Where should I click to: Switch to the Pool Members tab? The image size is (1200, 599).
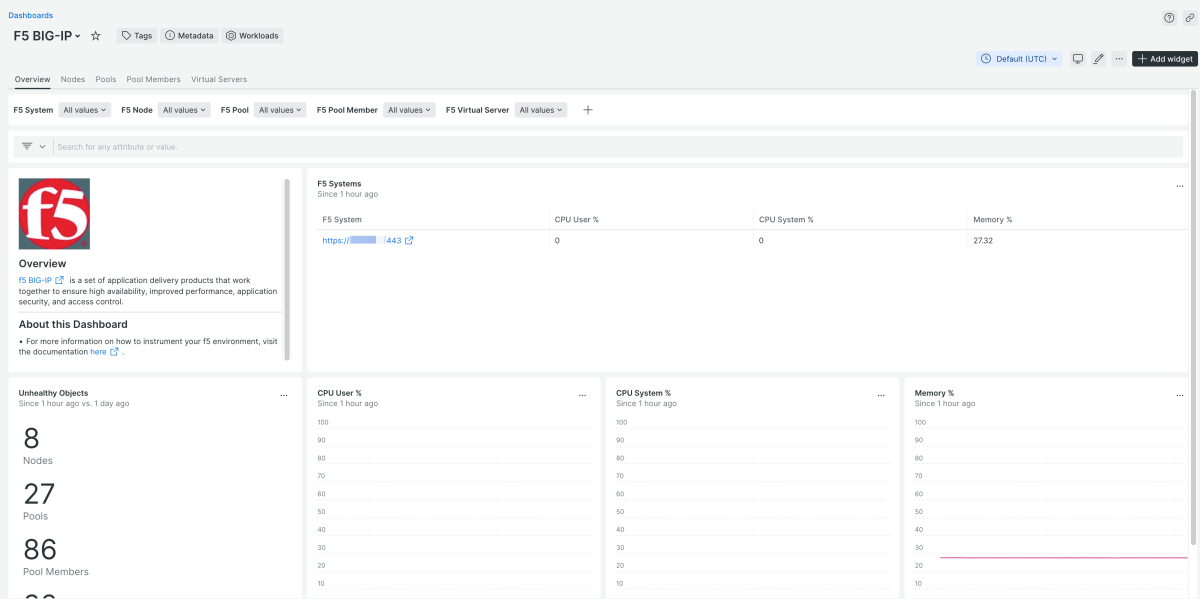click(153, 79)
